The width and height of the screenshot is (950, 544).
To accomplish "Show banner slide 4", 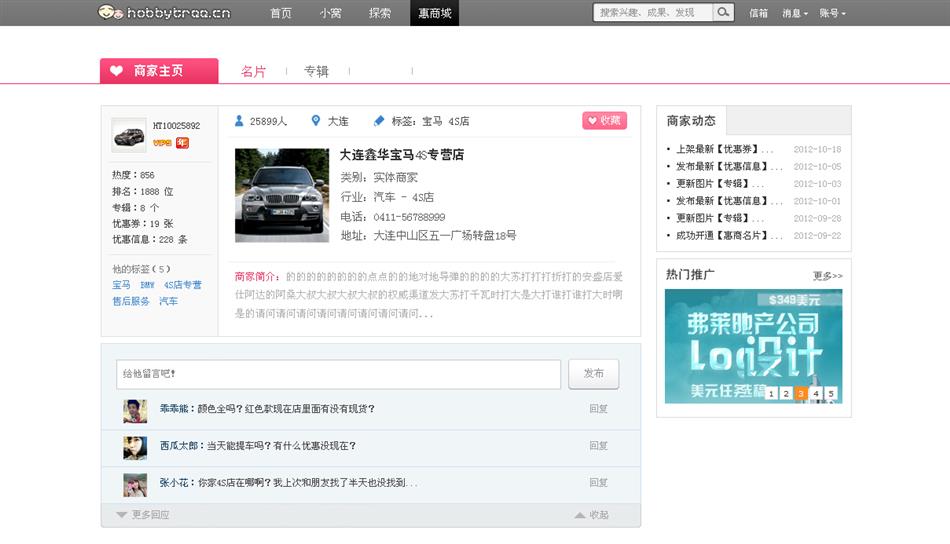I will 816,393.
